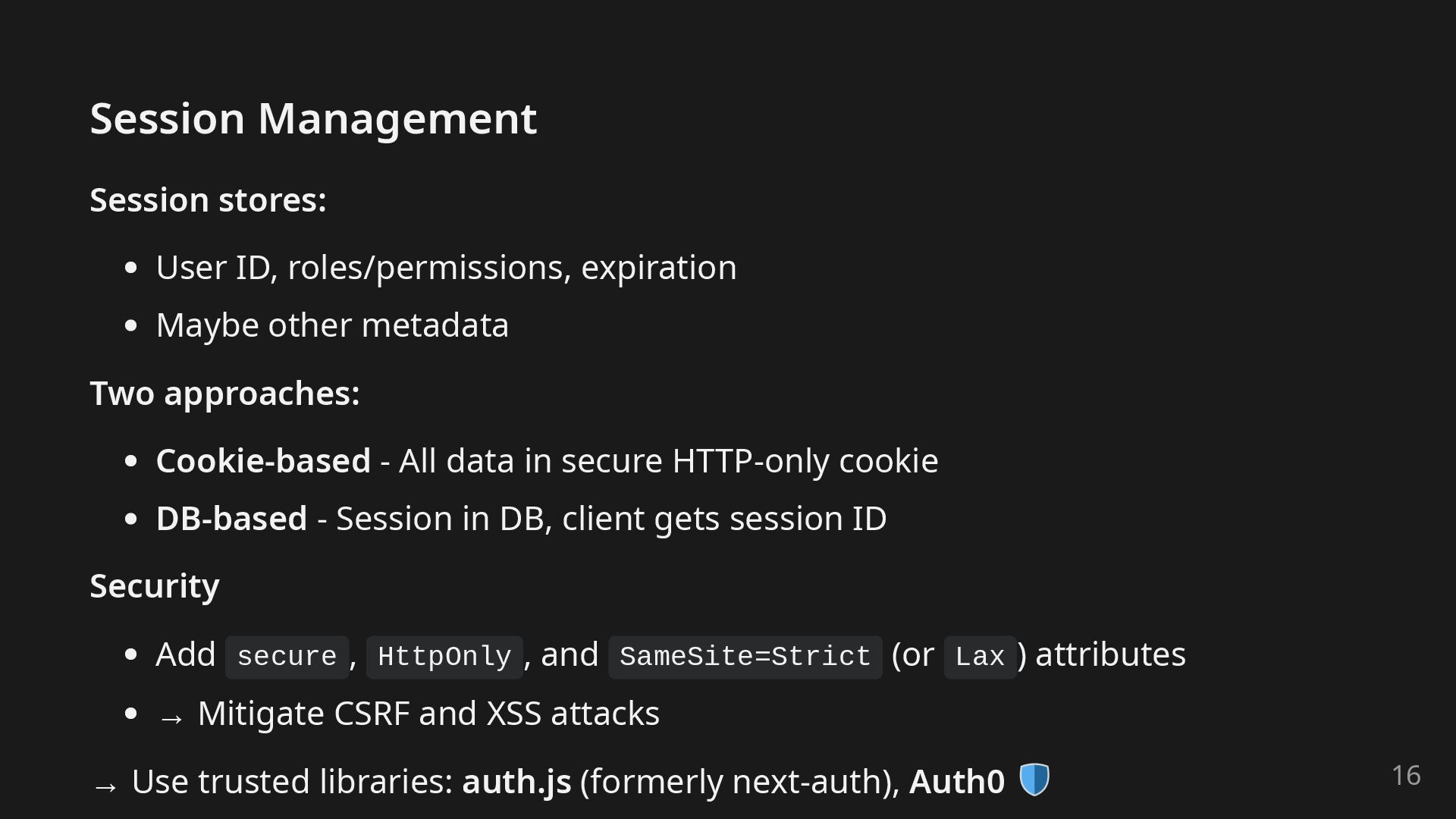Click the slide number 16
Viewport: 1456px width, 819px height.
1406,775
